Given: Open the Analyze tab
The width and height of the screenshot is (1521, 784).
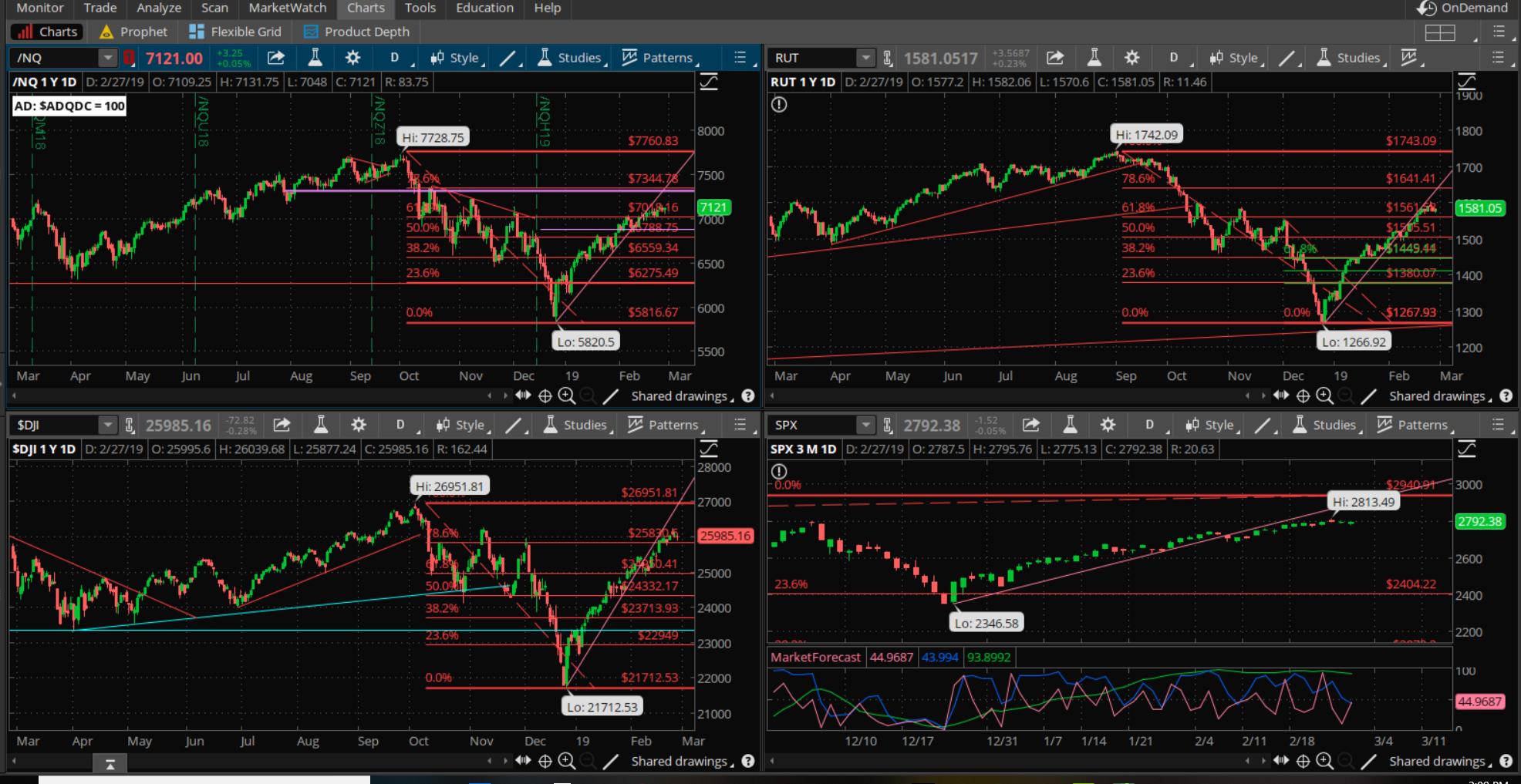Looking at the screenshot, I should 159,8.
